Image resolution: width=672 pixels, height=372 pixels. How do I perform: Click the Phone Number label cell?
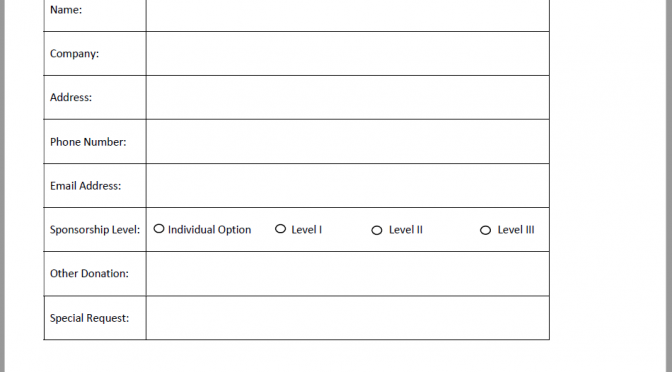[95, 142]
